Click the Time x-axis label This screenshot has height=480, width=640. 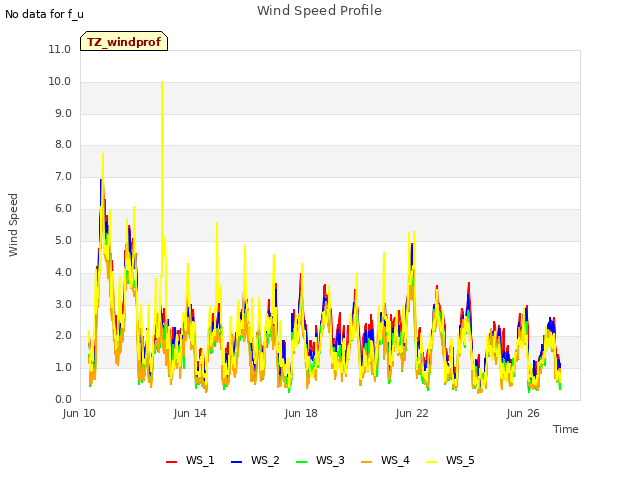[x=565, y=429]
